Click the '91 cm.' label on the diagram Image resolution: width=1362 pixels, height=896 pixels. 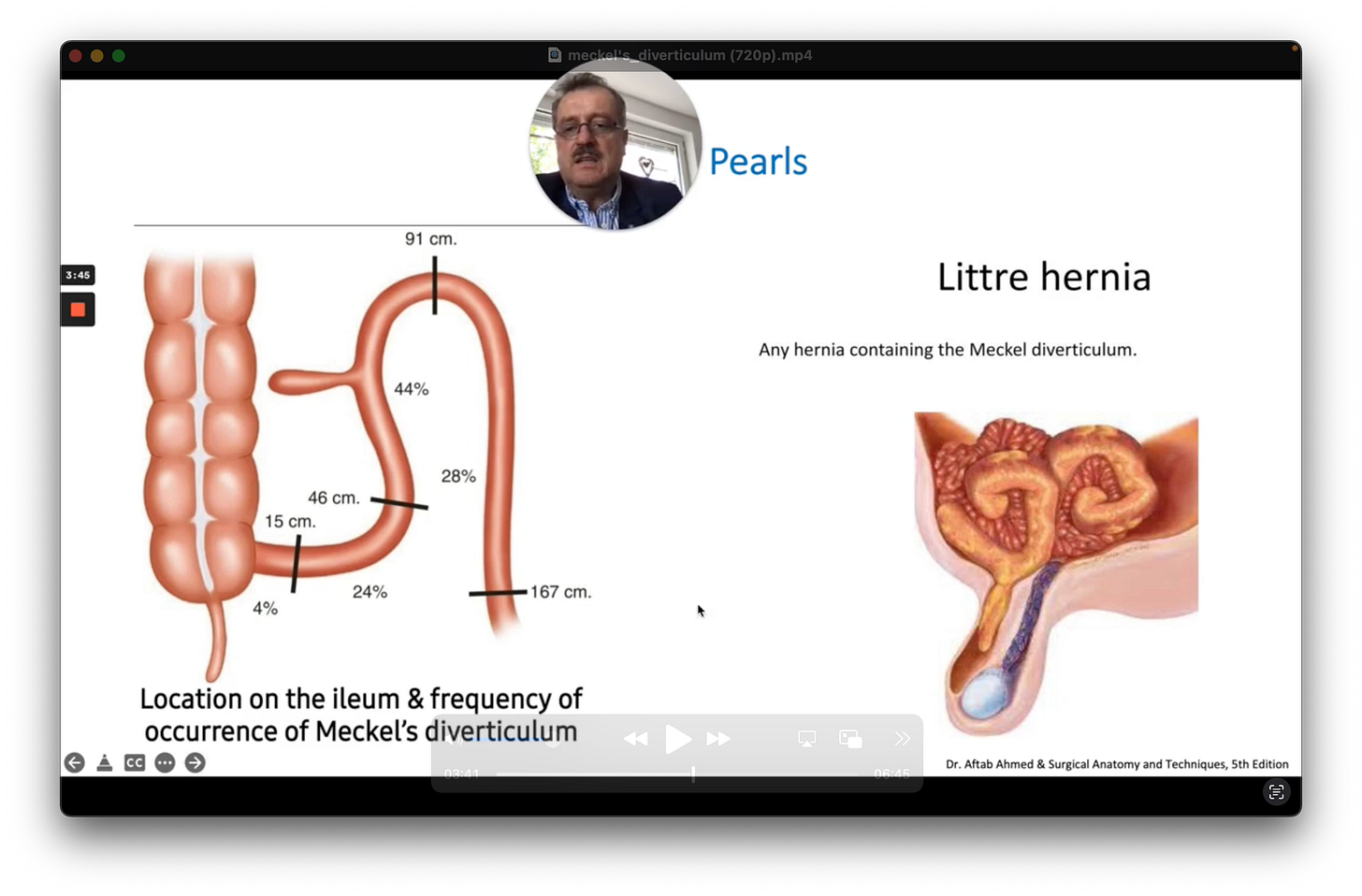pyautogui.click(x=430, y=239)
